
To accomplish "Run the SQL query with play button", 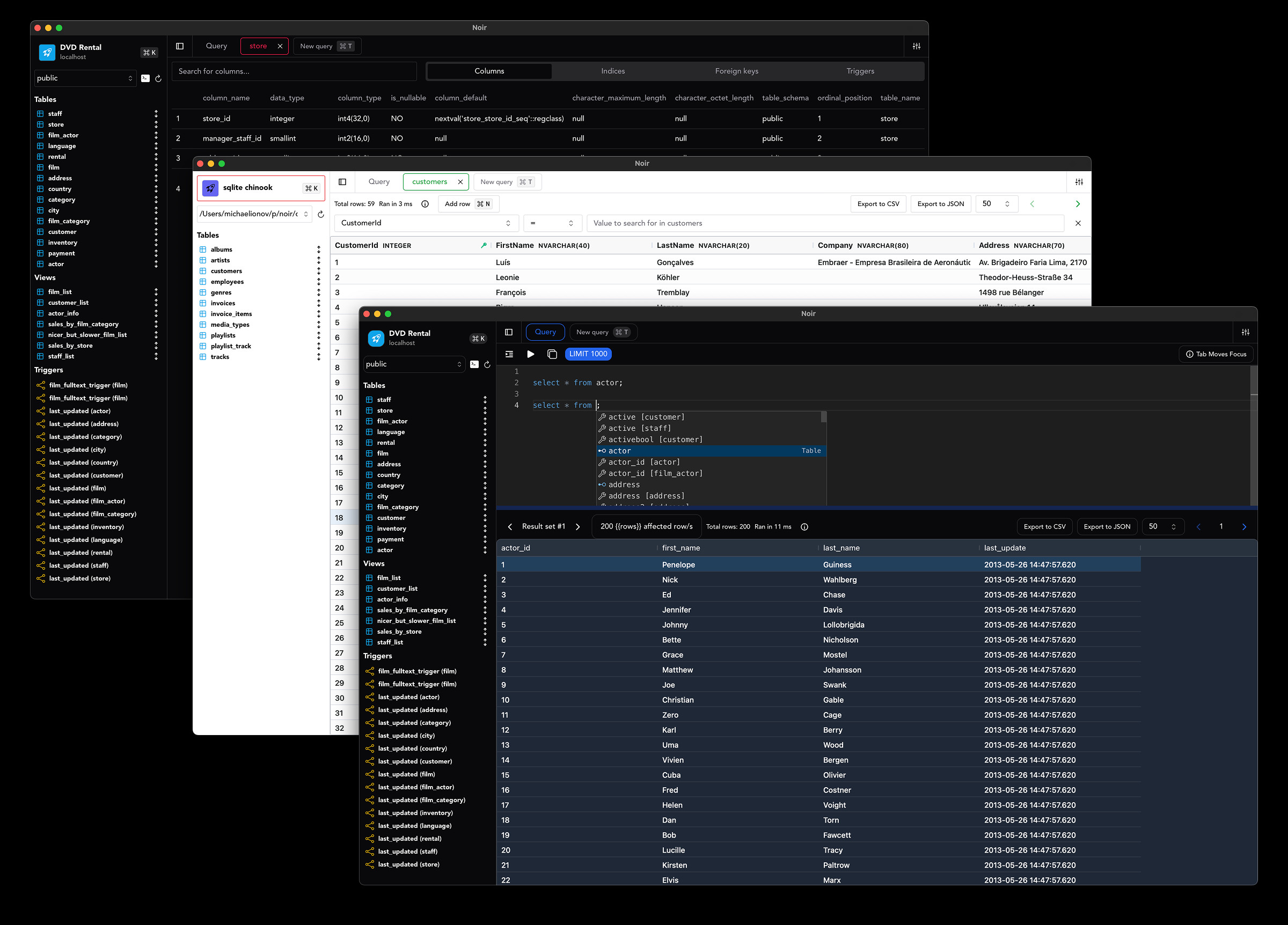I will click(530, 354).
